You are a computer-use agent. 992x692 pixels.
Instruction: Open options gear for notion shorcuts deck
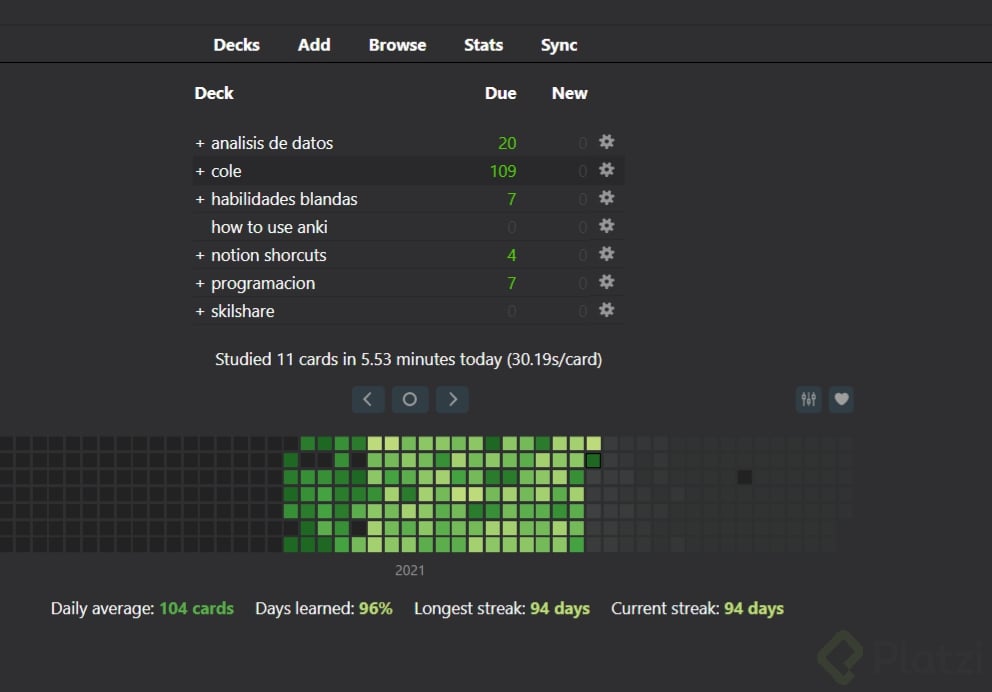tap(606, 254)
